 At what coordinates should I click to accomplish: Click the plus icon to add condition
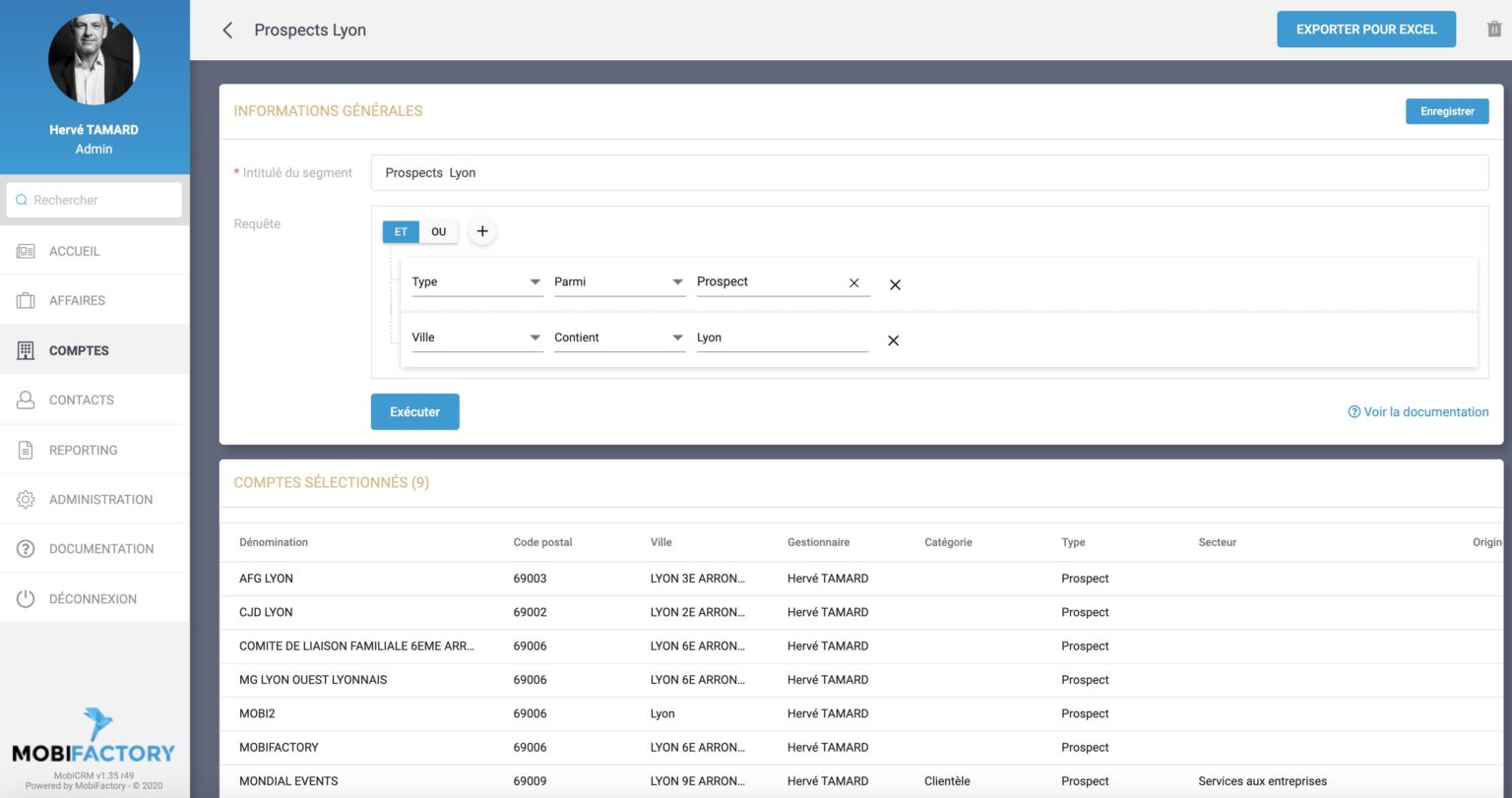click(481, 232)
